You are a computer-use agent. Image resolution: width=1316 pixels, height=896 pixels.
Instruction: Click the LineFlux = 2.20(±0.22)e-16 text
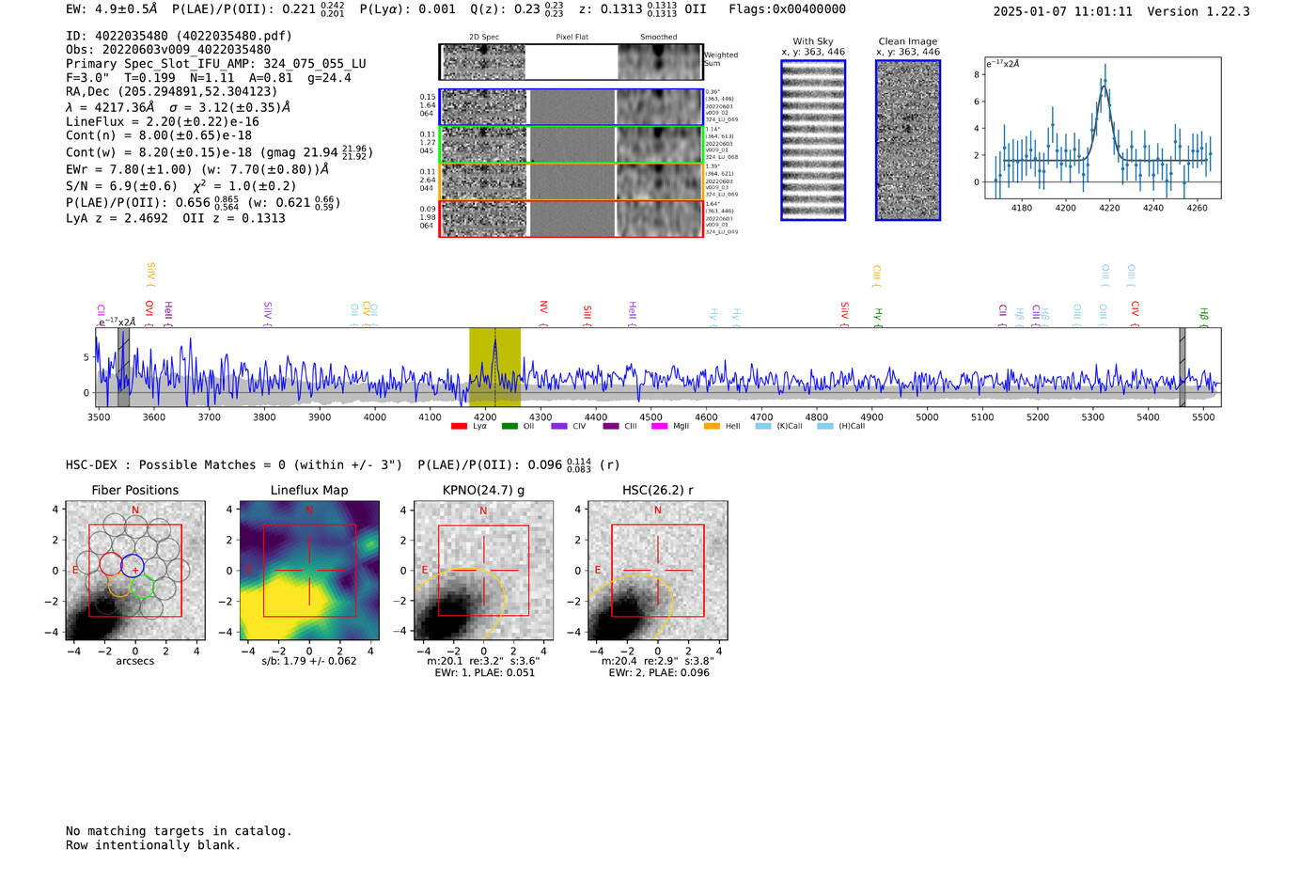(x=163, y=122)
